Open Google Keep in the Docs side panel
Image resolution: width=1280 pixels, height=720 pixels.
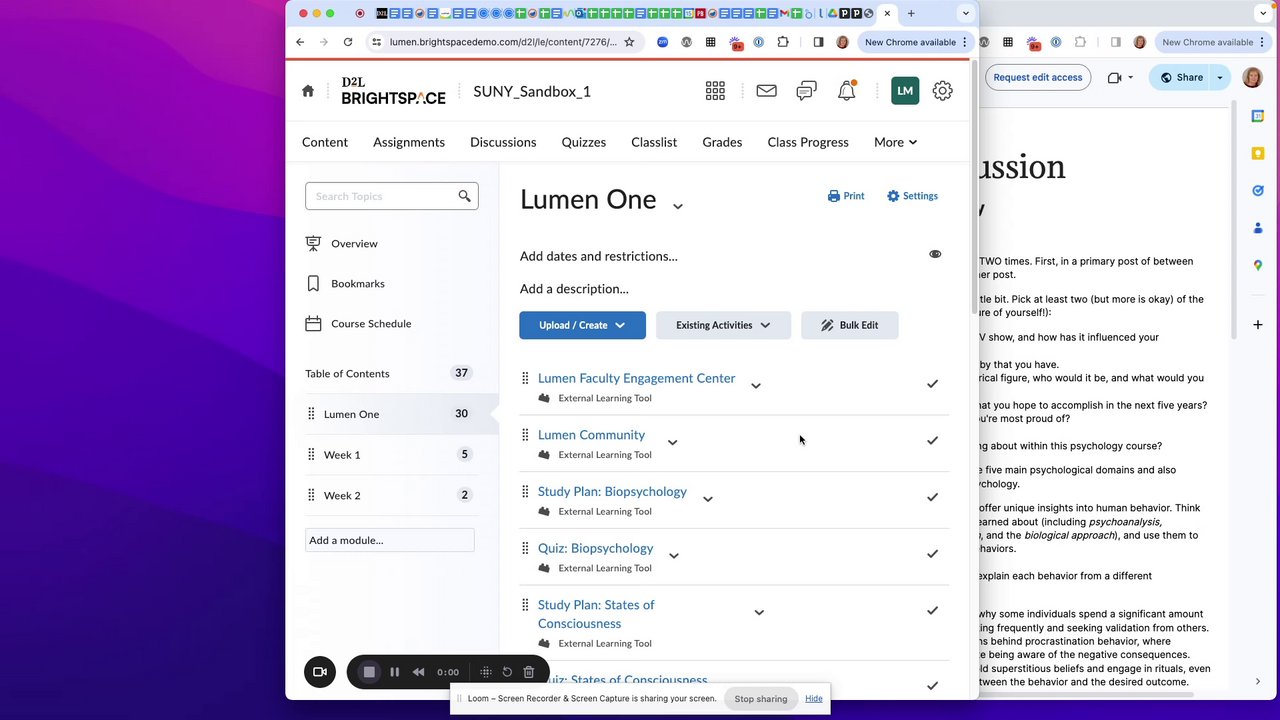click(x=1258, y=153)
